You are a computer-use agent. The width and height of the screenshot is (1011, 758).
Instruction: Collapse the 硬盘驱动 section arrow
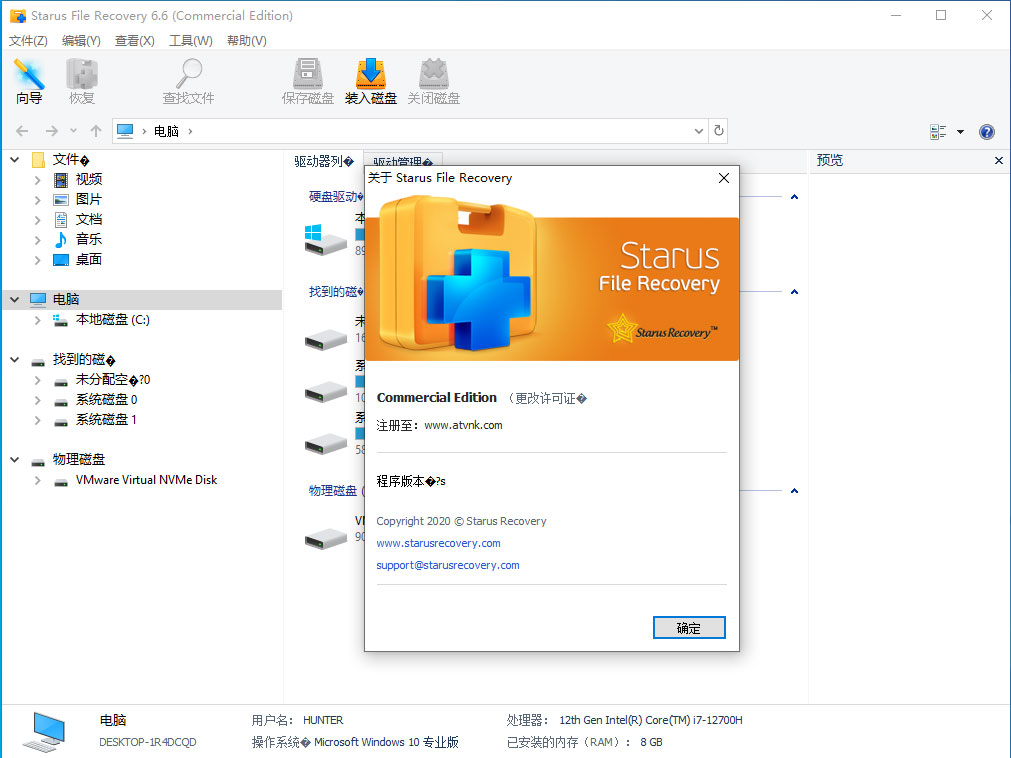pos(794,197)
